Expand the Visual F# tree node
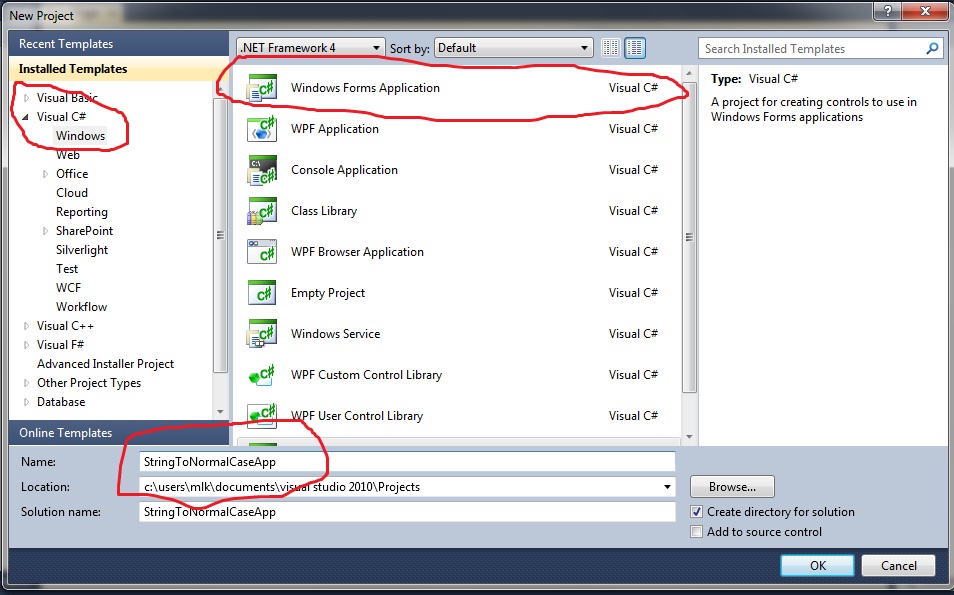 click(26, 345)
